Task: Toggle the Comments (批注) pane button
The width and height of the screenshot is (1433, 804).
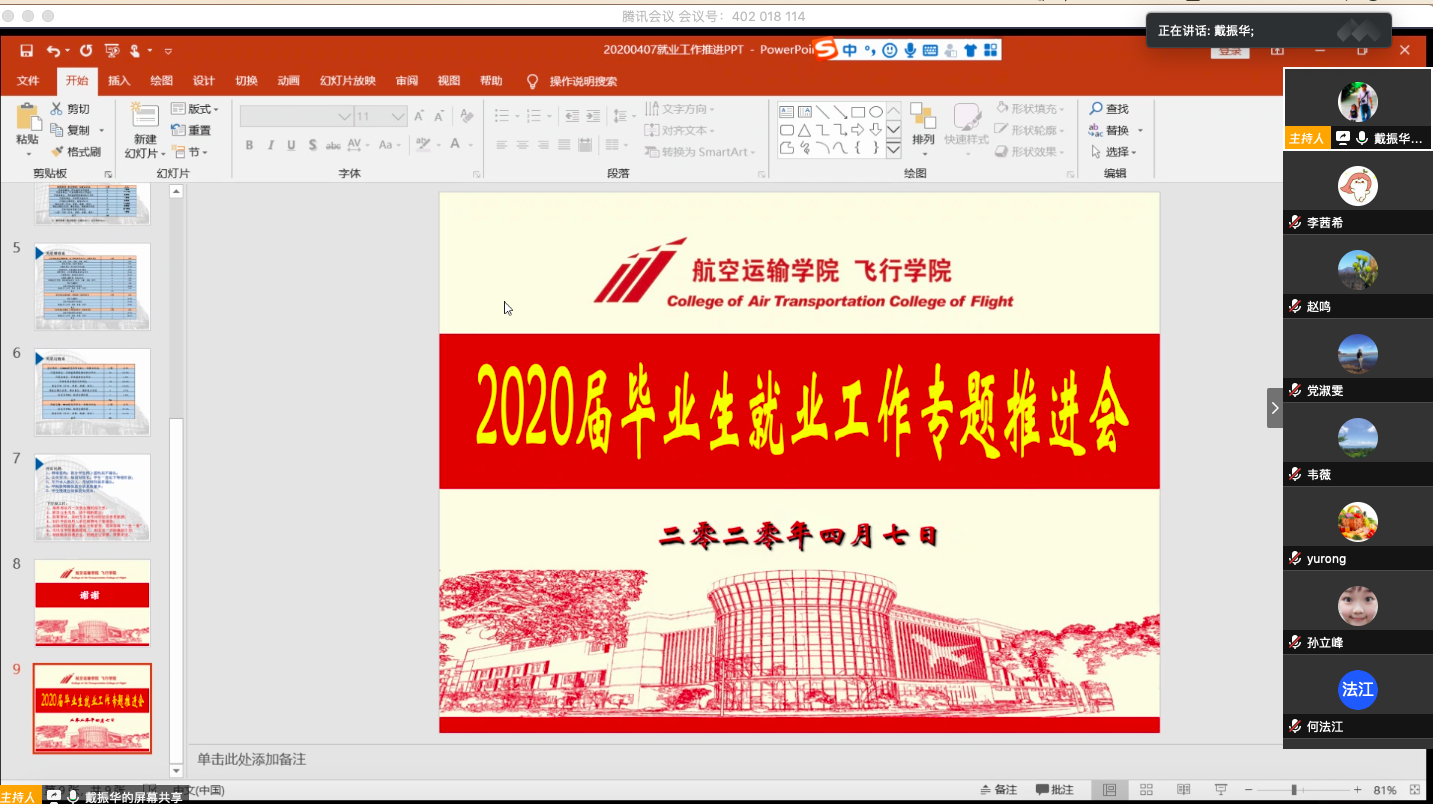Action: click(1054, 790)
